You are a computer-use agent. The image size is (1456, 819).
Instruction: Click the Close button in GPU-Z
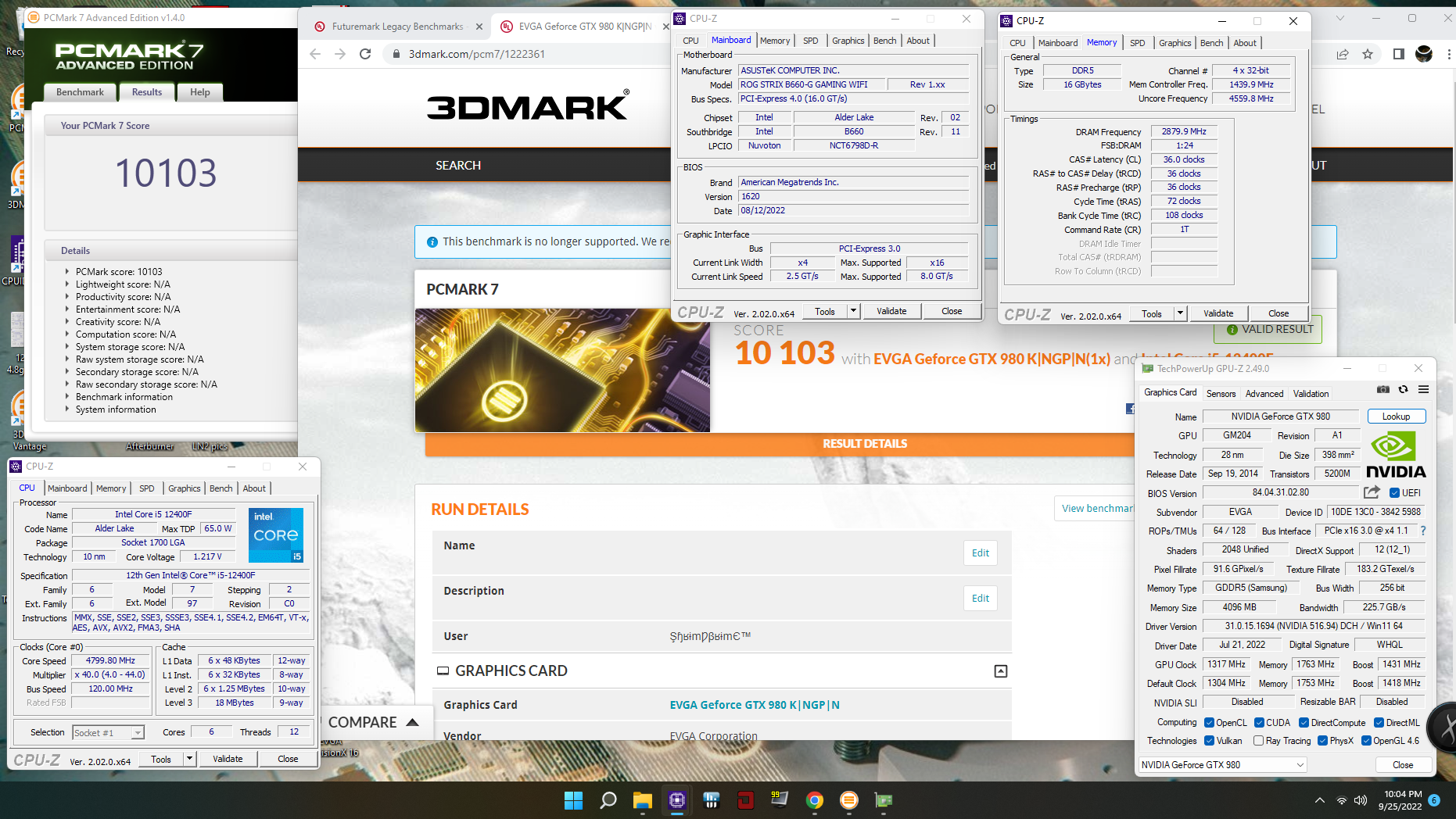pos(1403,765)
